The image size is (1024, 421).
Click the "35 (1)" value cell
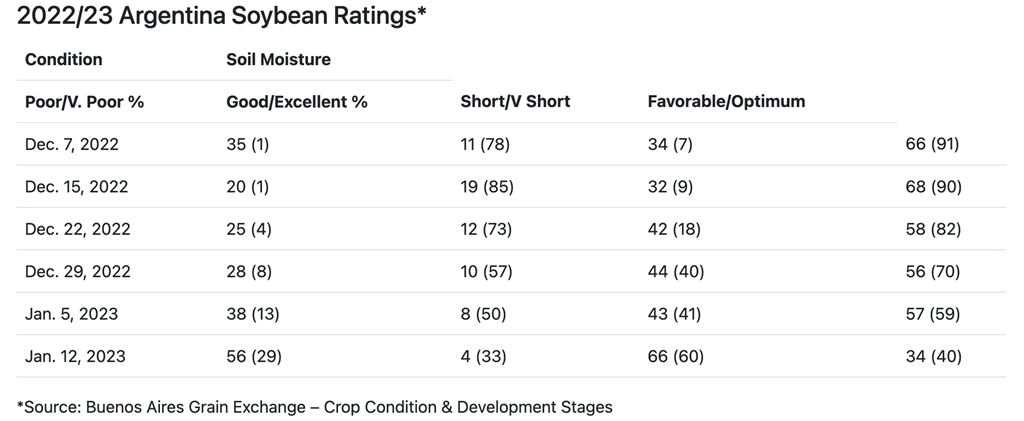click(249, 144)
